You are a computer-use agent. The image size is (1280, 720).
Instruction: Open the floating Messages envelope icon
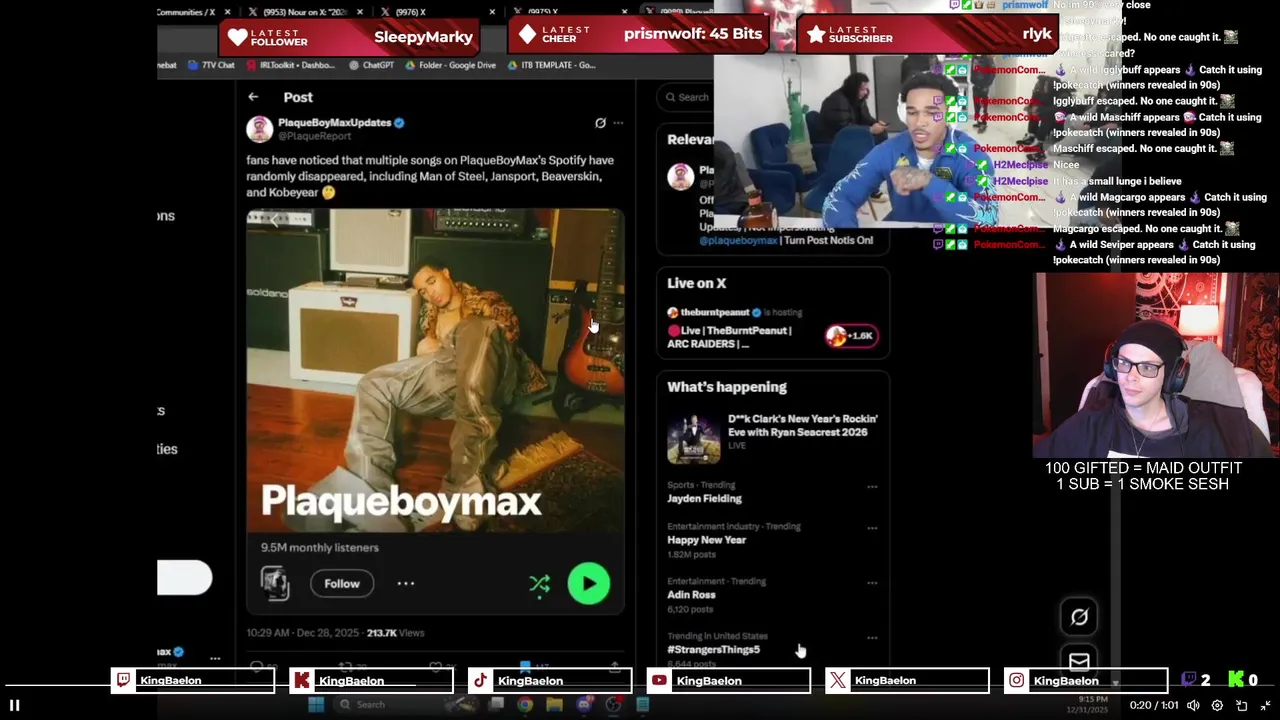[x=1079, y=661]
